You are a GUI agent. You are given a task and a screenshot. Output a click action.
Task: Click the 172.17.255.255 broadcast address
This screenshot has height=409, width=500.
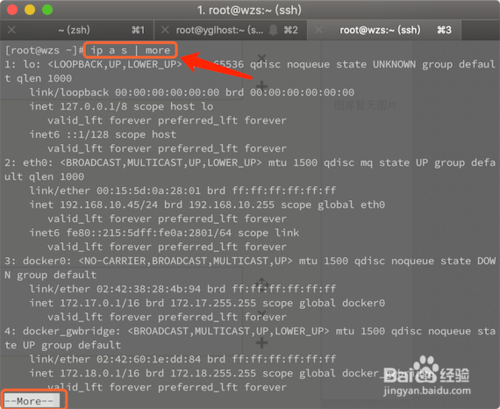pyautogui.click(x=213, y=303)
